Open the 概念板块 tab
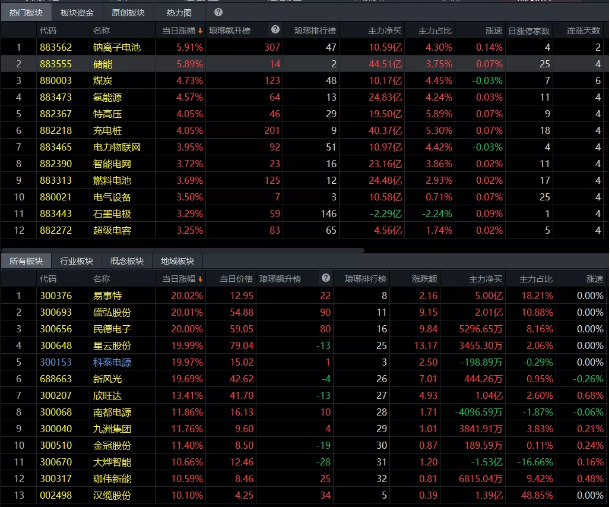 pyautogui.click(x=127, y=261)
